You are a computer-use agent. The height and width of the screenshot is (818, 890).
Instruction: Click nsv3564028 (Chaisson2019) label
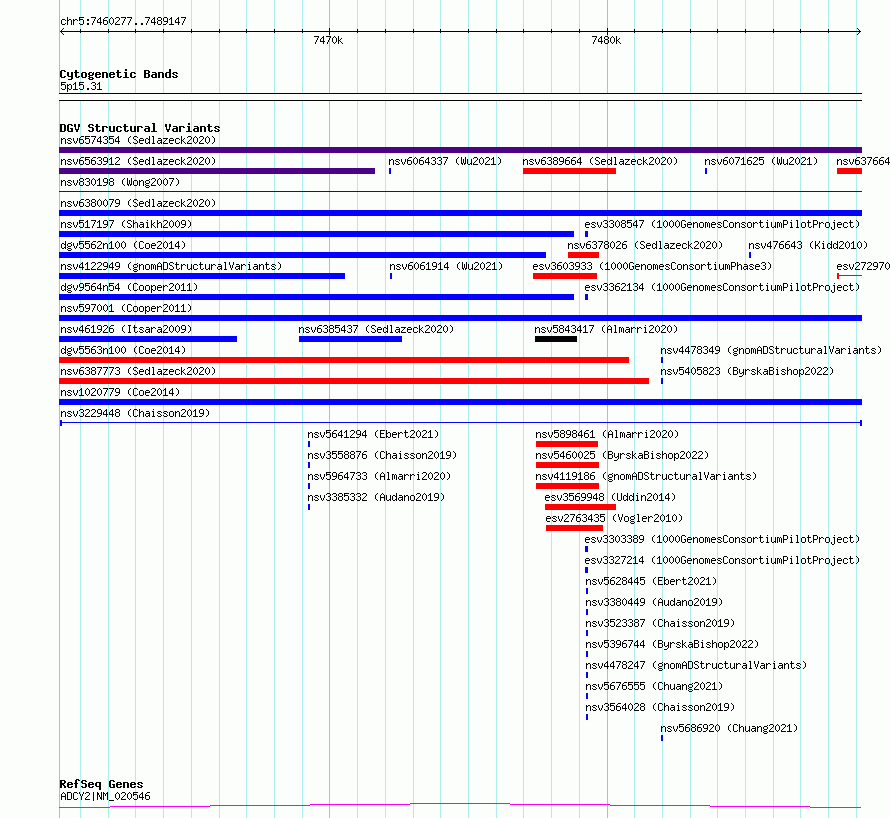(x=660, y=707)
